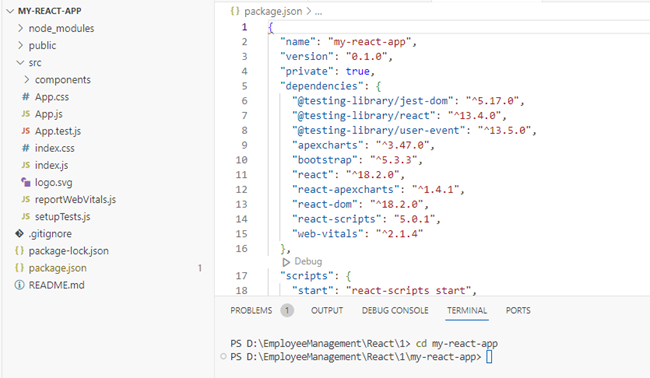650x378 pixels.
Task: Open the DEBUG CONSOLE tab
Action: 395,310
